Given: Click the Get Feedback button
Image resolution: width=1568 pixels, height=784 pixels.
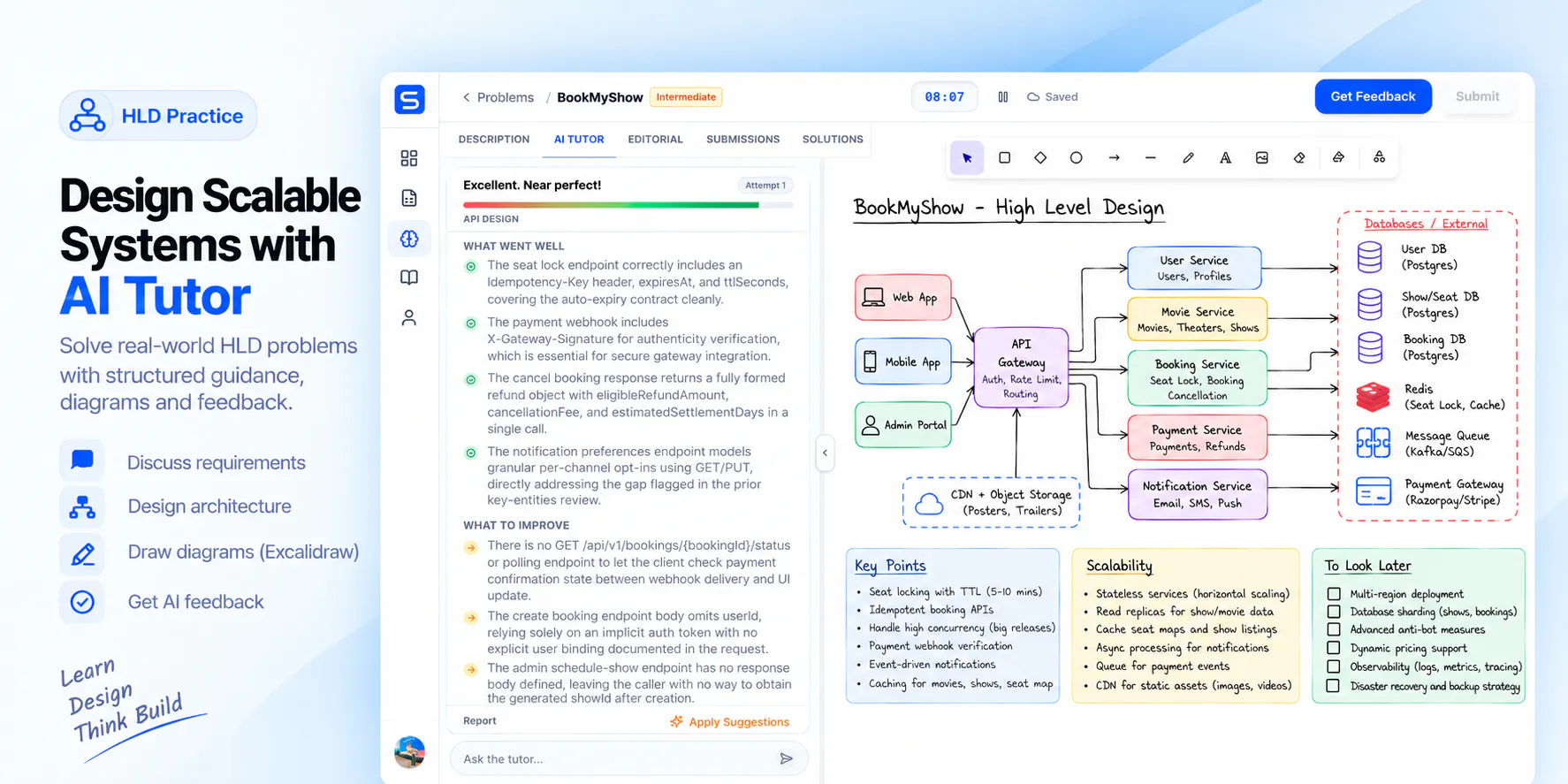Looking at the screenshot, I should [x=1373, y=96].
